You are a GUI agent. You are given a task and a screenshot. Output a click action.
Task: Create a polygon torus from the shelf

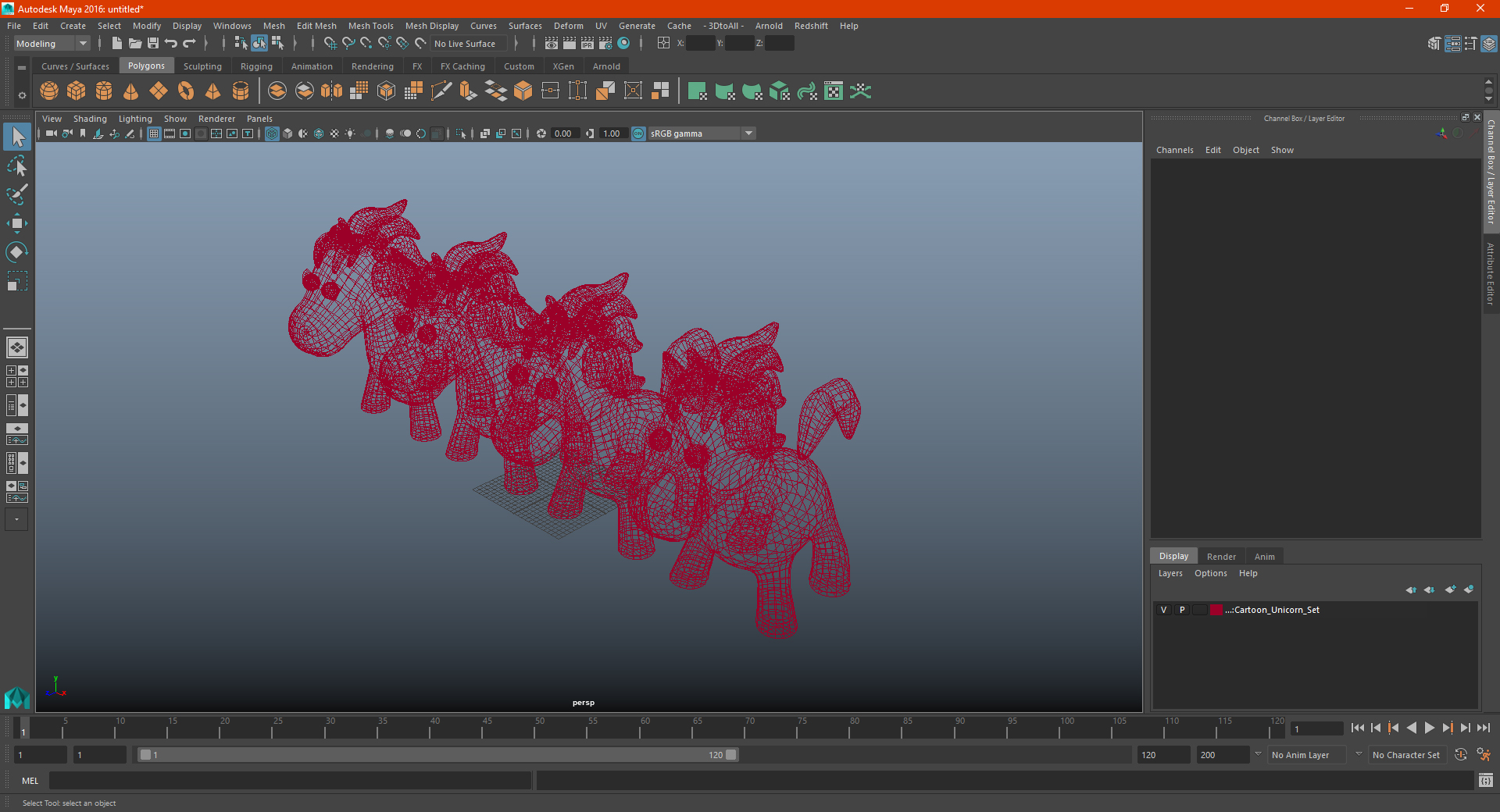186,91
